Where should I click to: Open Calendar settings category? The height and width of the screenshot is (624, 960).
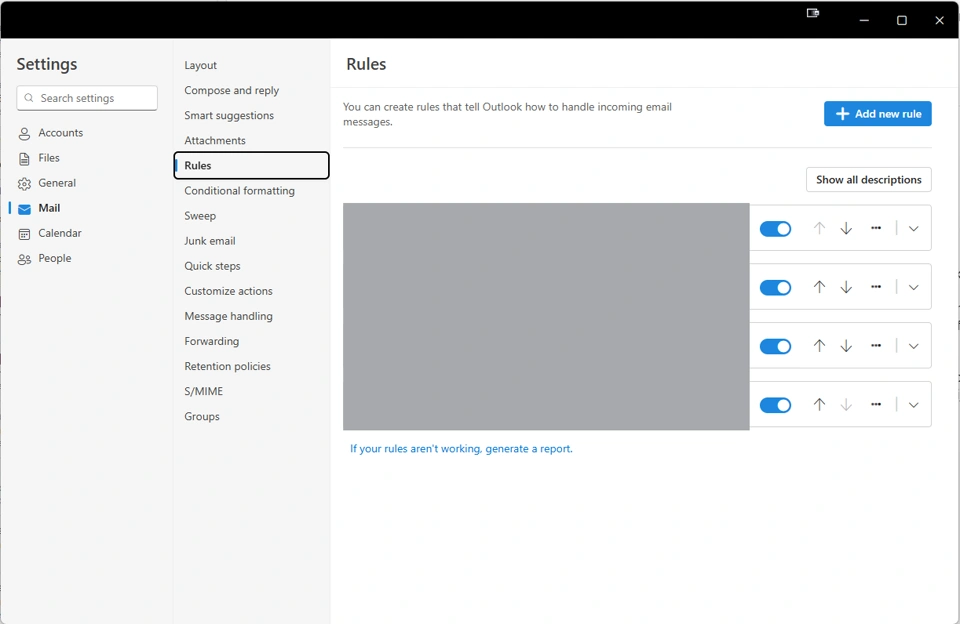tap(59, 233)
